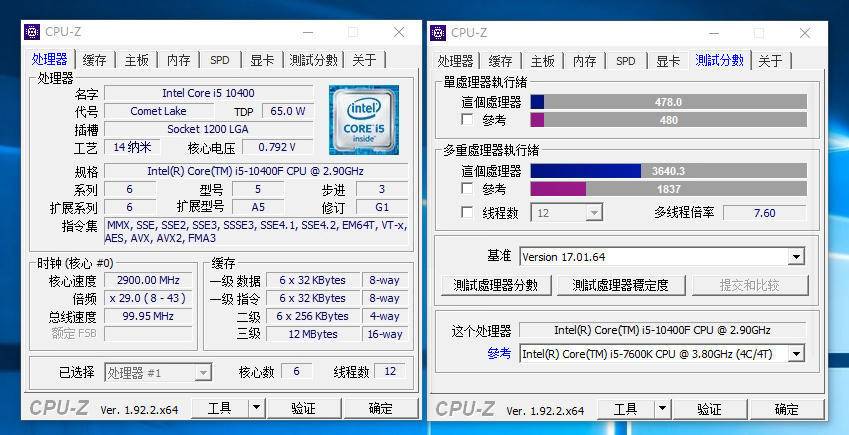This screenshot has height=435, width=849.
Task: Click the multi-thread reference 1837 bar
Action: (x=669, y=189)
